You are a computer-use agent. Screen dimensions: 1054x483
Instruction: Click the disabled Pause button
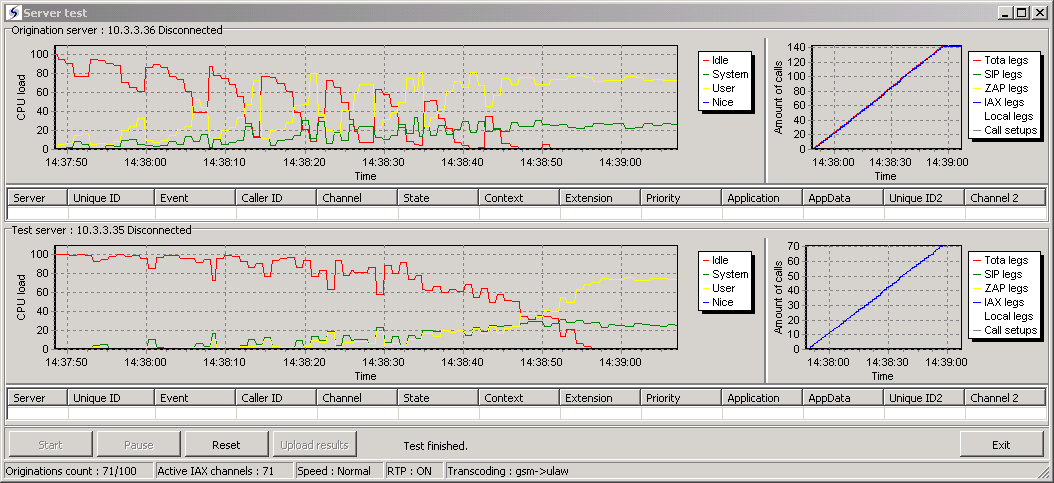[x=138, y=445]
